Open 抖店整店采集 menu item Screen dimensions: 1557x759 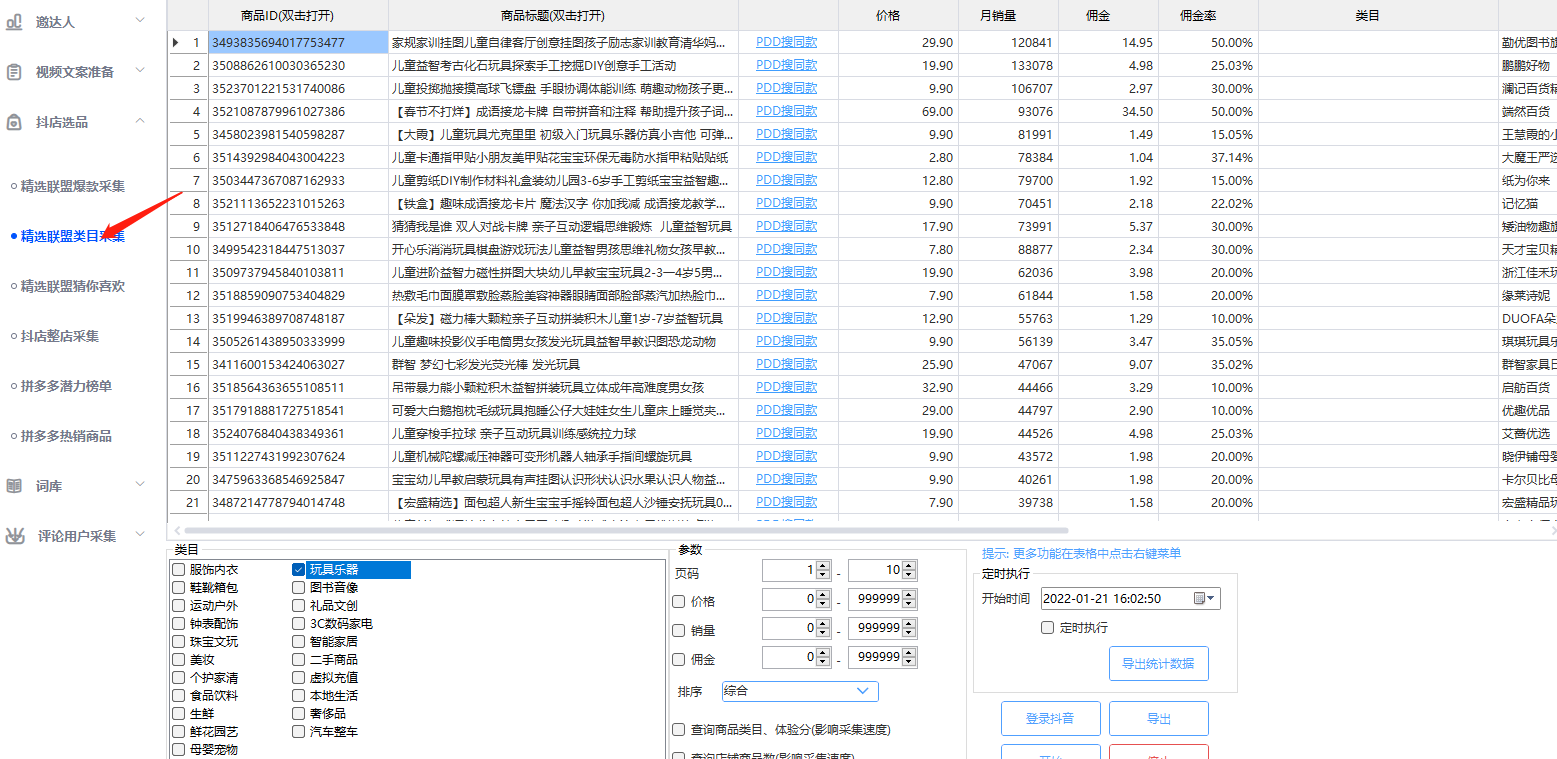coord(60,336)
